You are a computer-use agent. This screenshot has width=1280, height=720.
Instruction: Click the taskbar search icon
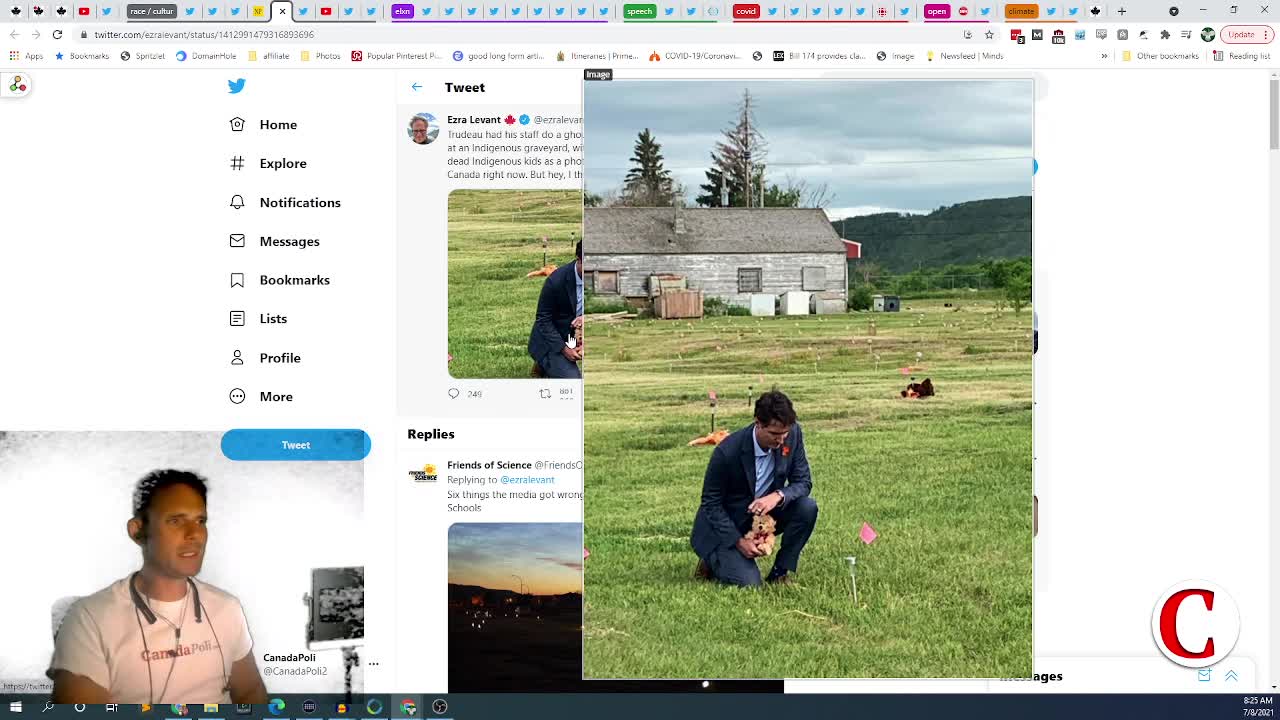pyautogui.click(x=47, y=707)
